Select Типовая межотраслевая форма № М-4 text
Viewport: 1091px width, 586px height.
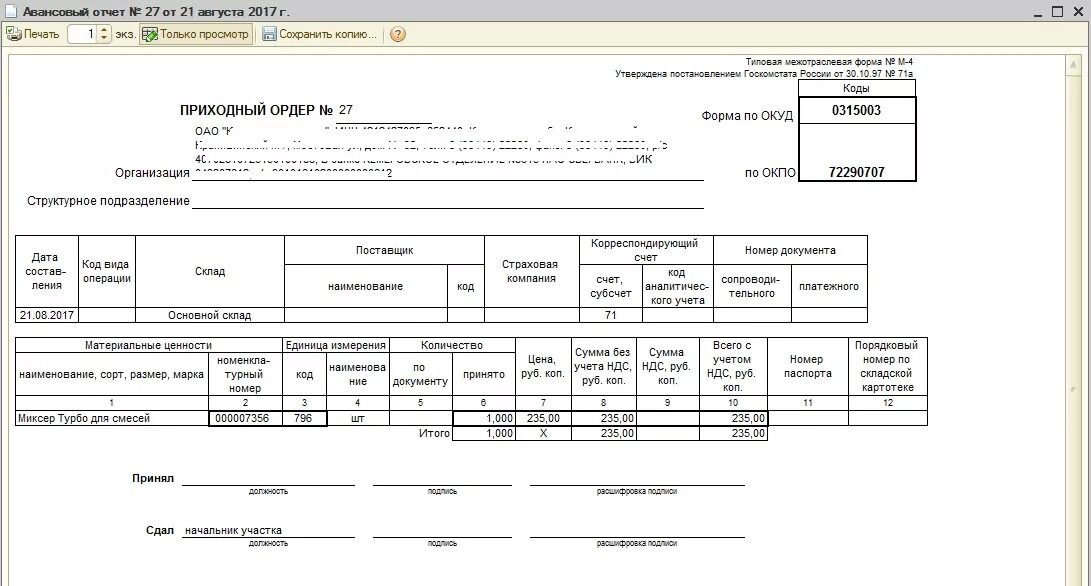tap(829, 62)
